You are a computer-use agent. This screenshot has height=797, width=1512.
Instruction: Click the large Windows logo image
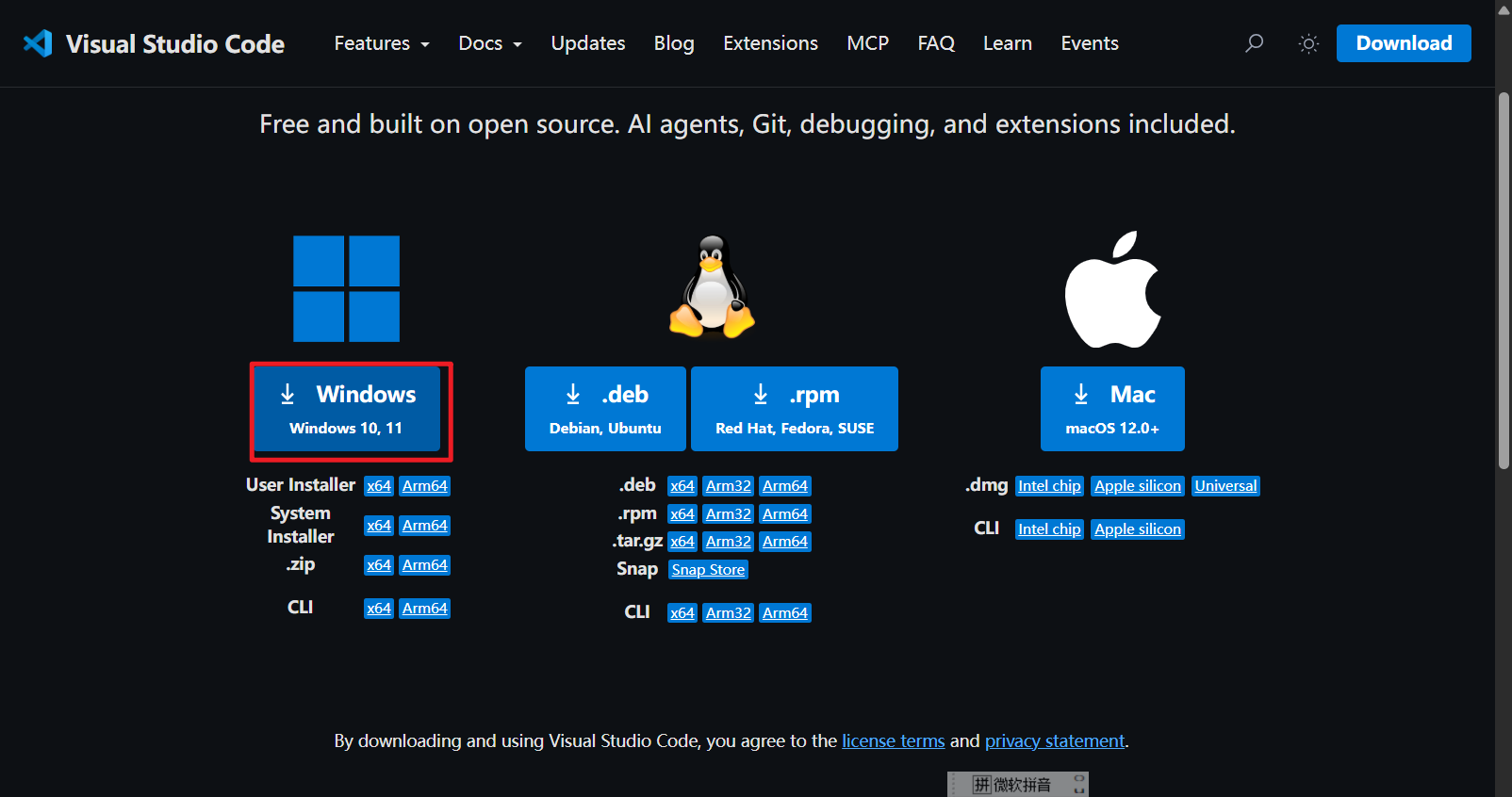pyautogui.click(x=346, y=288)
